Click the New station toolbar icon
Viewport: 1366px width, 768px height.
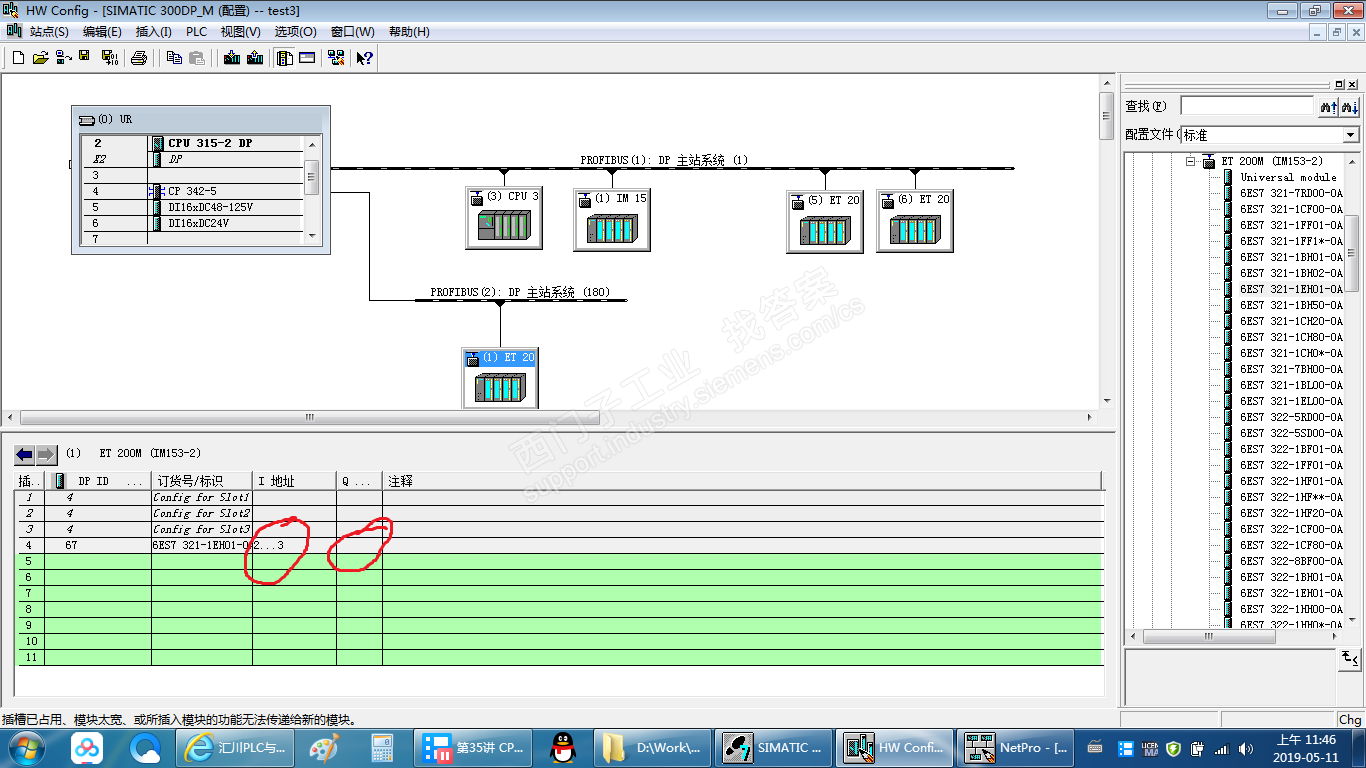[18, 58]
